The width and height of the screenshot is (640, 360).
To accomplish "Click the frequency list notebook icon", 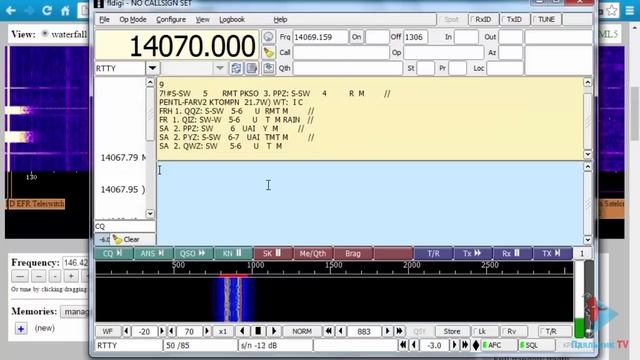I will [252, 68].
